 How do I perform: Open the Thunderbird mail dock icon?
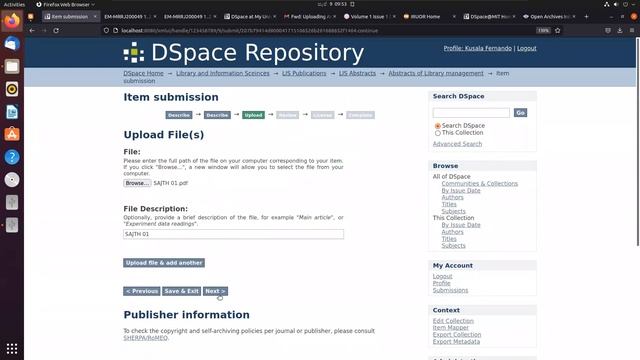click(x=12, y=44)
